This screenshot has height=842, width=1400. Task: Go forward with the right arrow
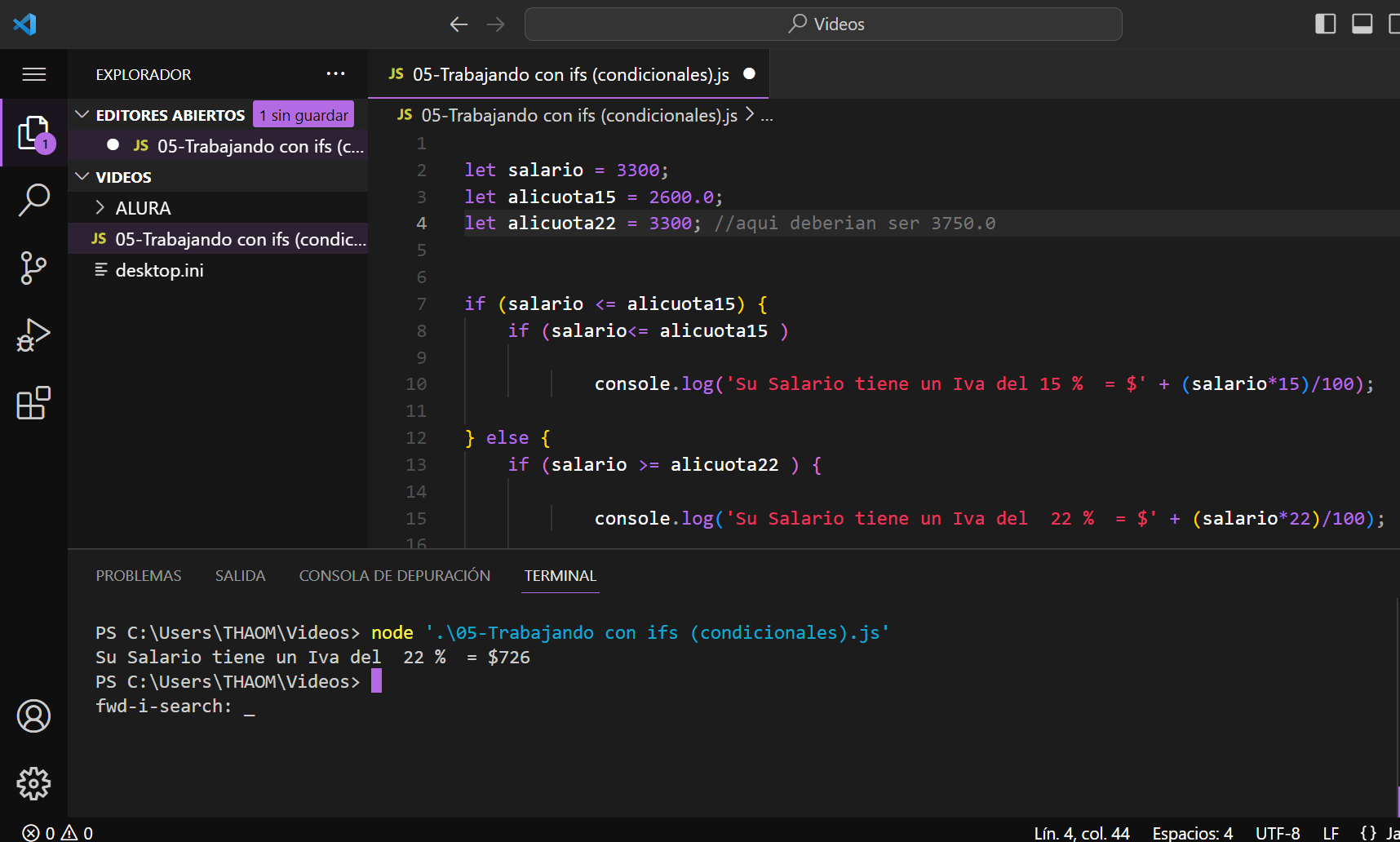(x=495, y=24)
